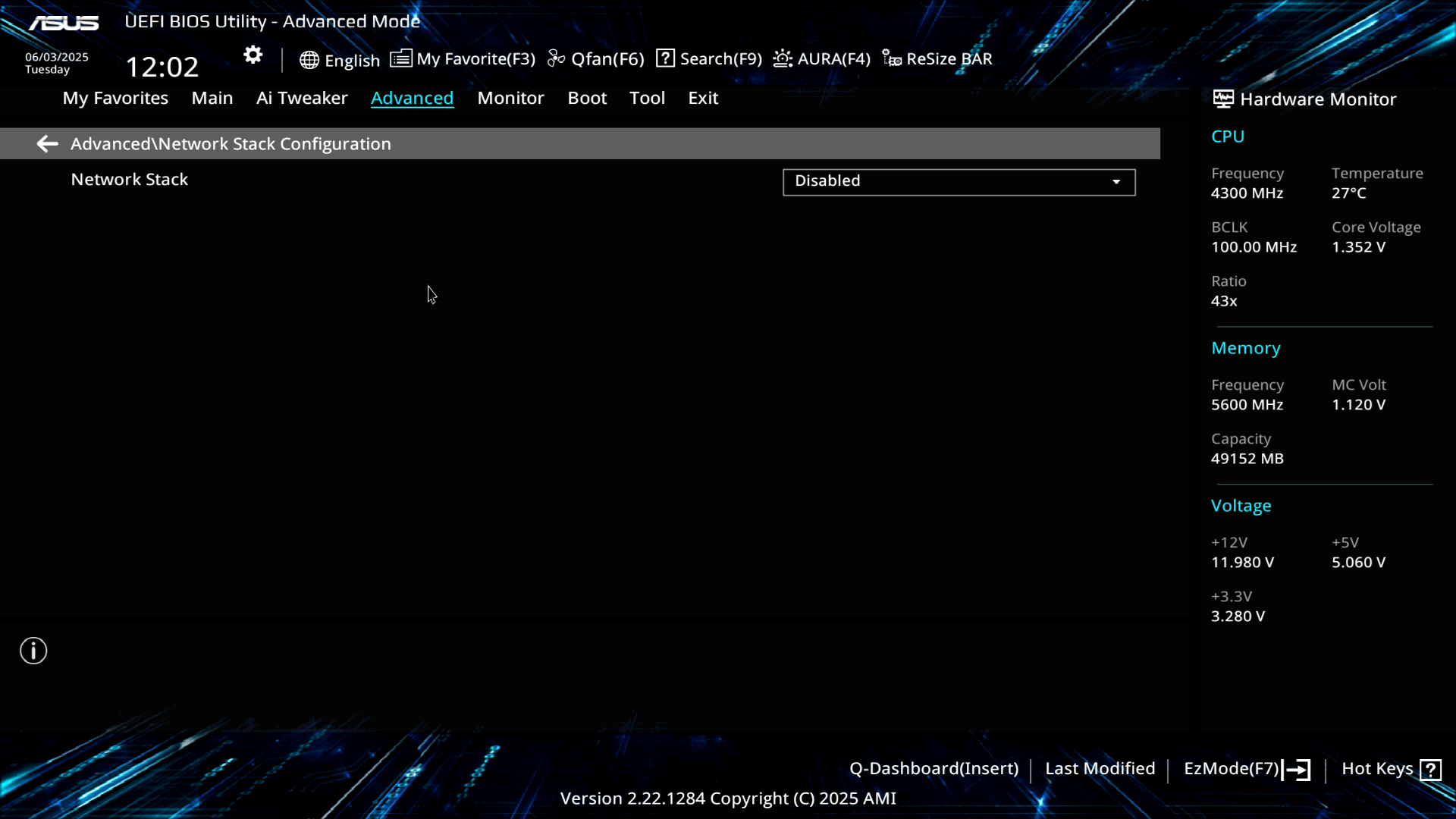Click the back arrow in breadcrumb bar

point(47,144)
